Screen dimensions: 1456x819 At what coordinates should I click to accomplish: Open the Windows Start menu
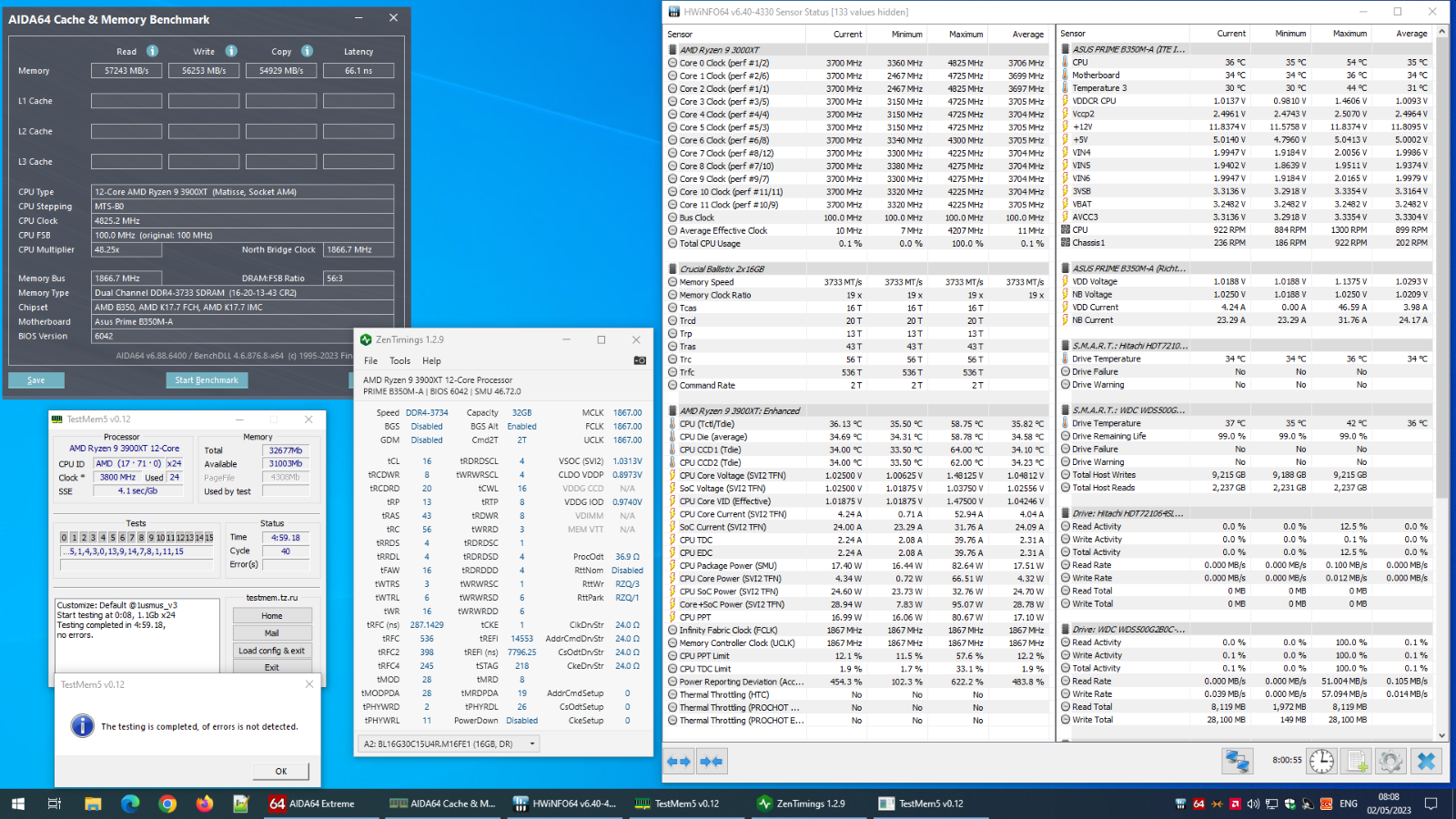tap(18, 804)
